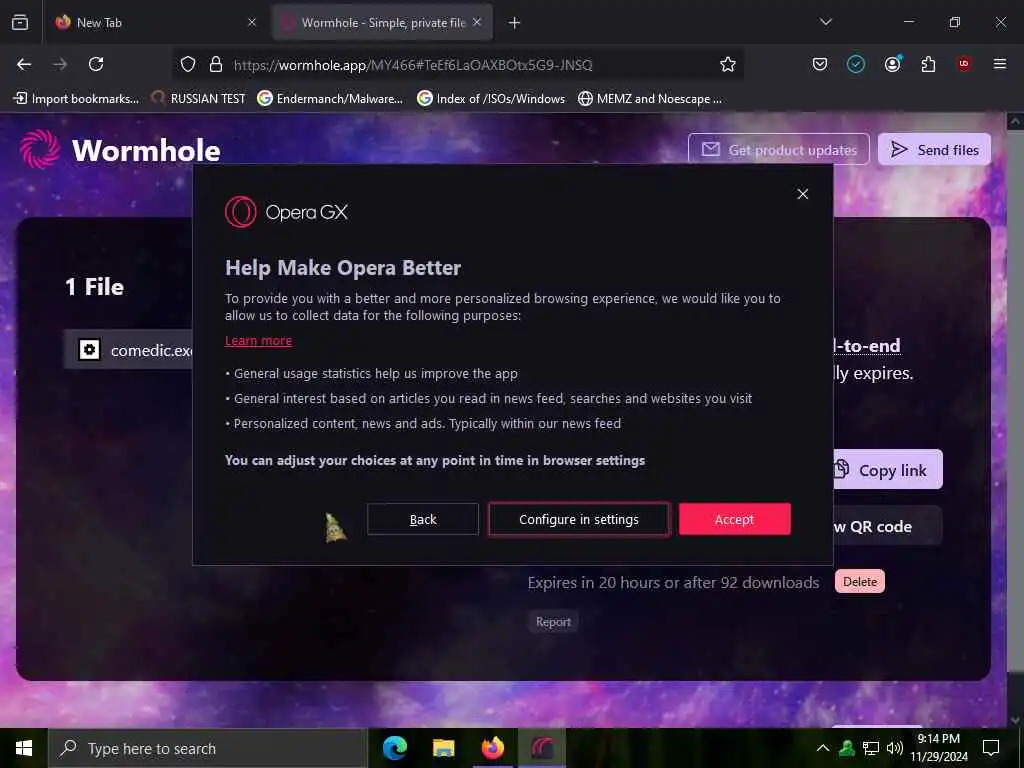1024x768 pixels.
Task: Open the Learn more link
Action: 259,340
